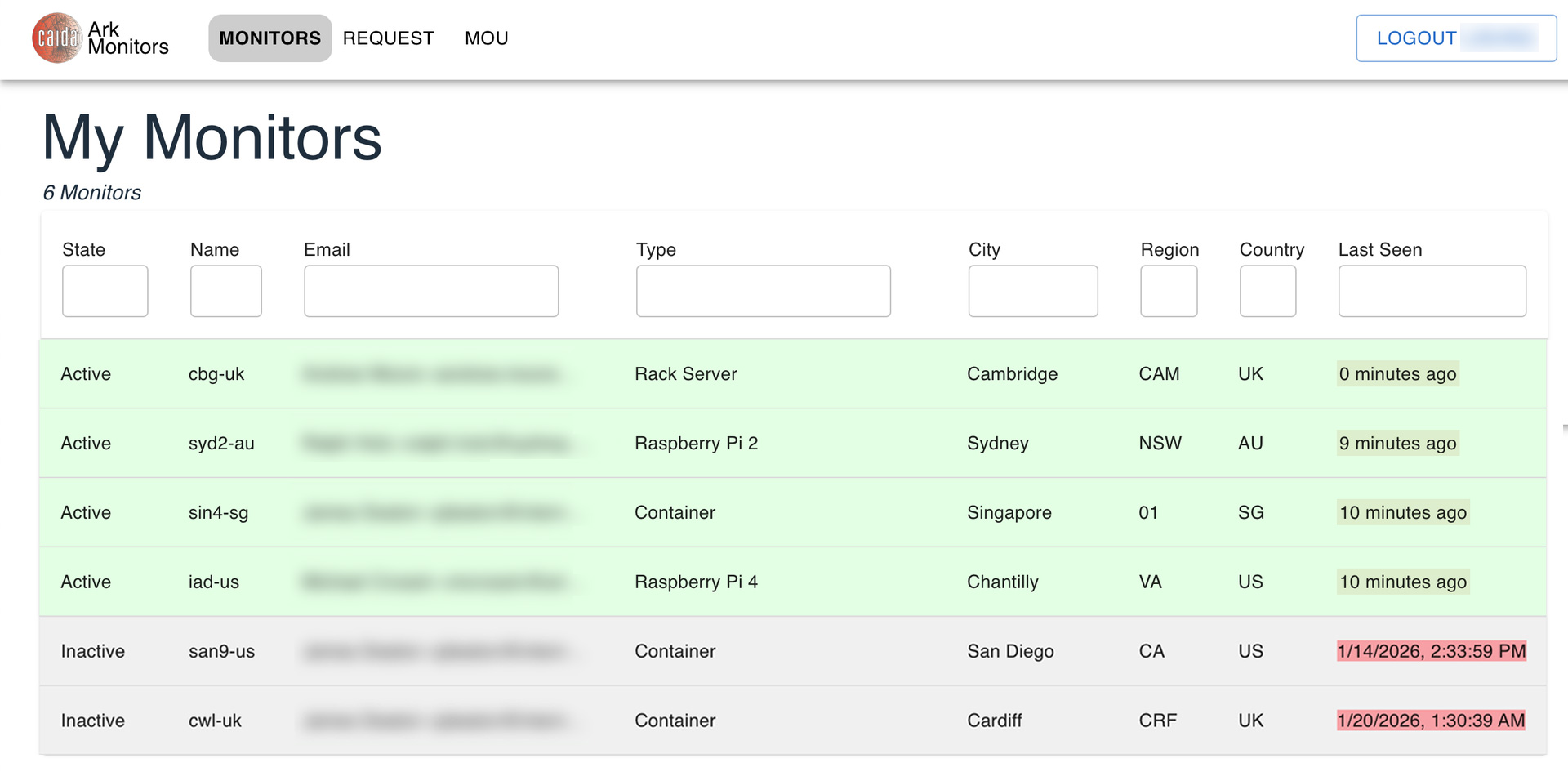The width and height of the screenshot is (1568, 781).
Task: Click Inactive state in cwl-uk row
Action: (x=93, y=721)
